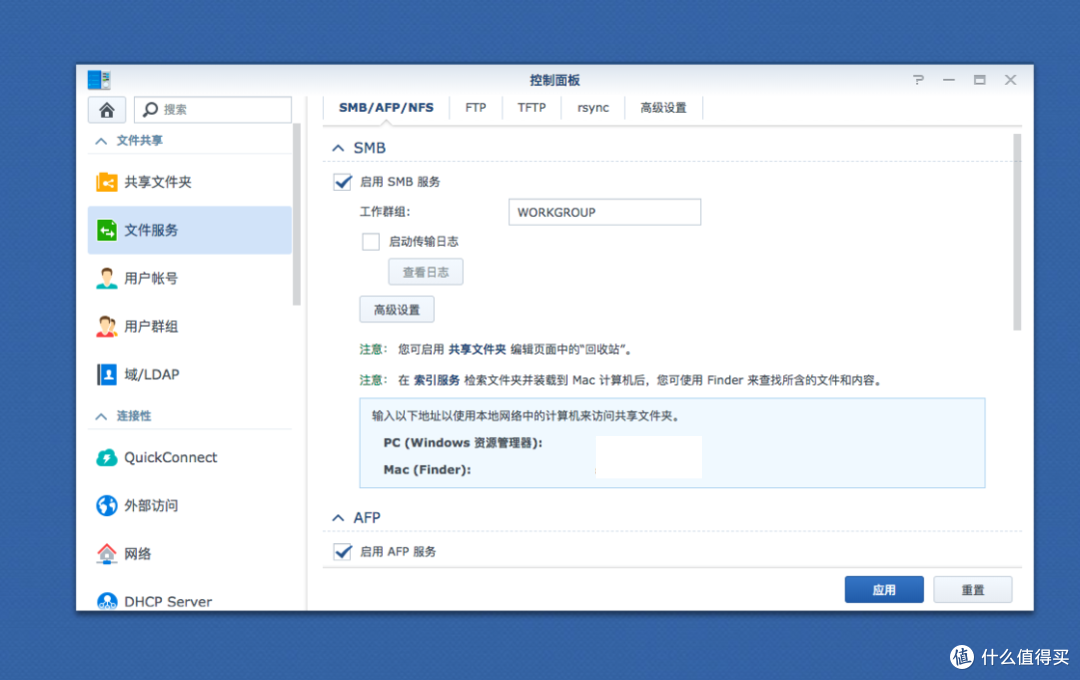The image size is (1080, 680).
Task: Minimize the Control Panel window
Action: pos(948,80)
